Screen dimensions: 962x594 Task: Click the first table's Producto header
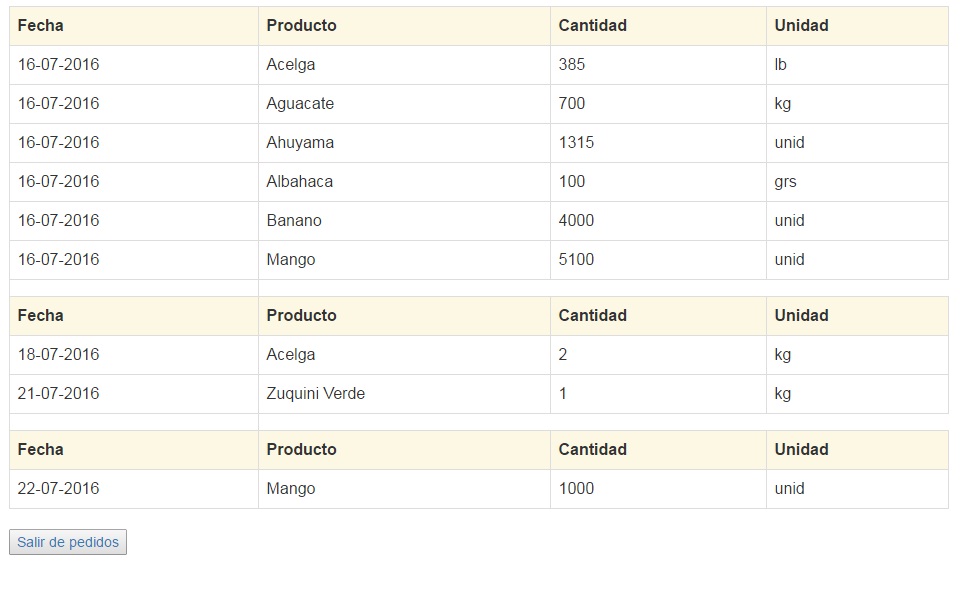301,25
